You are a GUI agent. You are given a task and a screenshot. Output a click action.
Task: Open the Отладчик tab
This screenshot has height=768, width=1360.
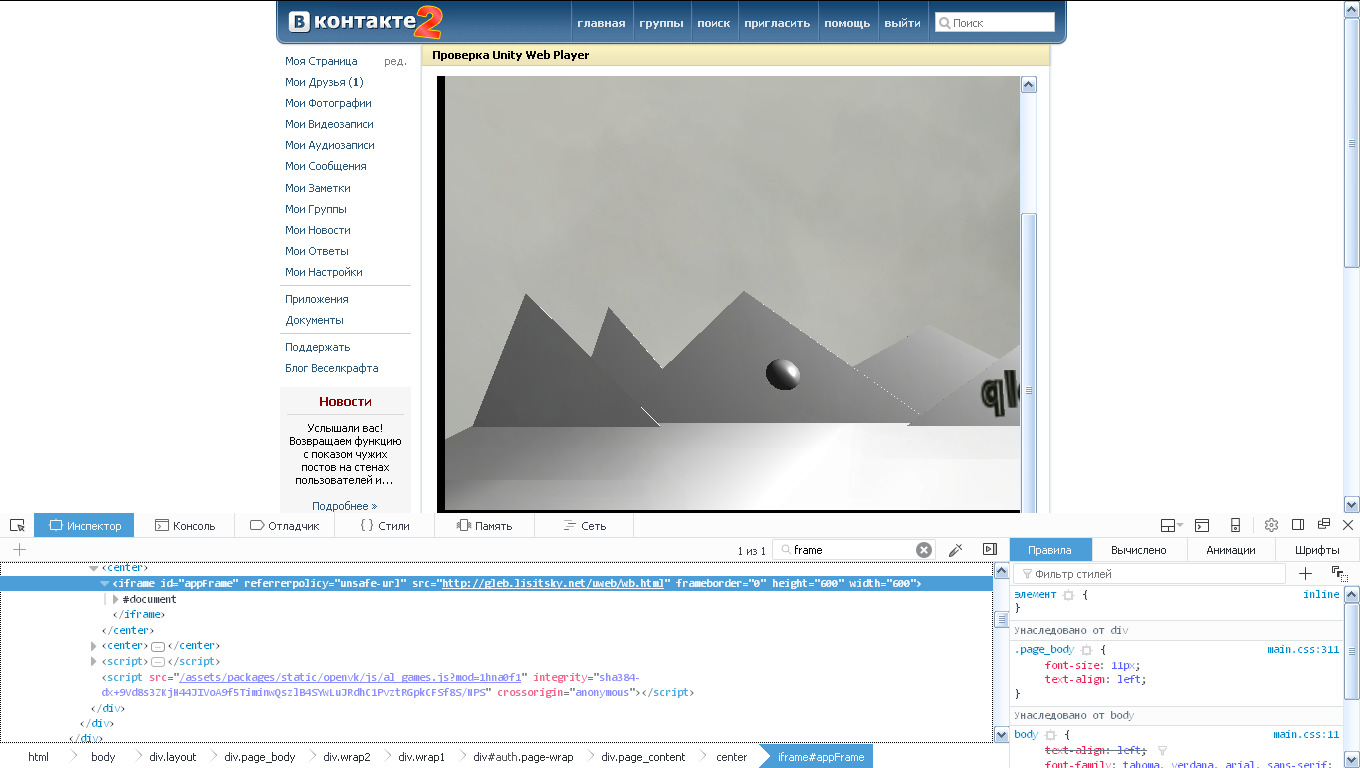coord(284,526)
